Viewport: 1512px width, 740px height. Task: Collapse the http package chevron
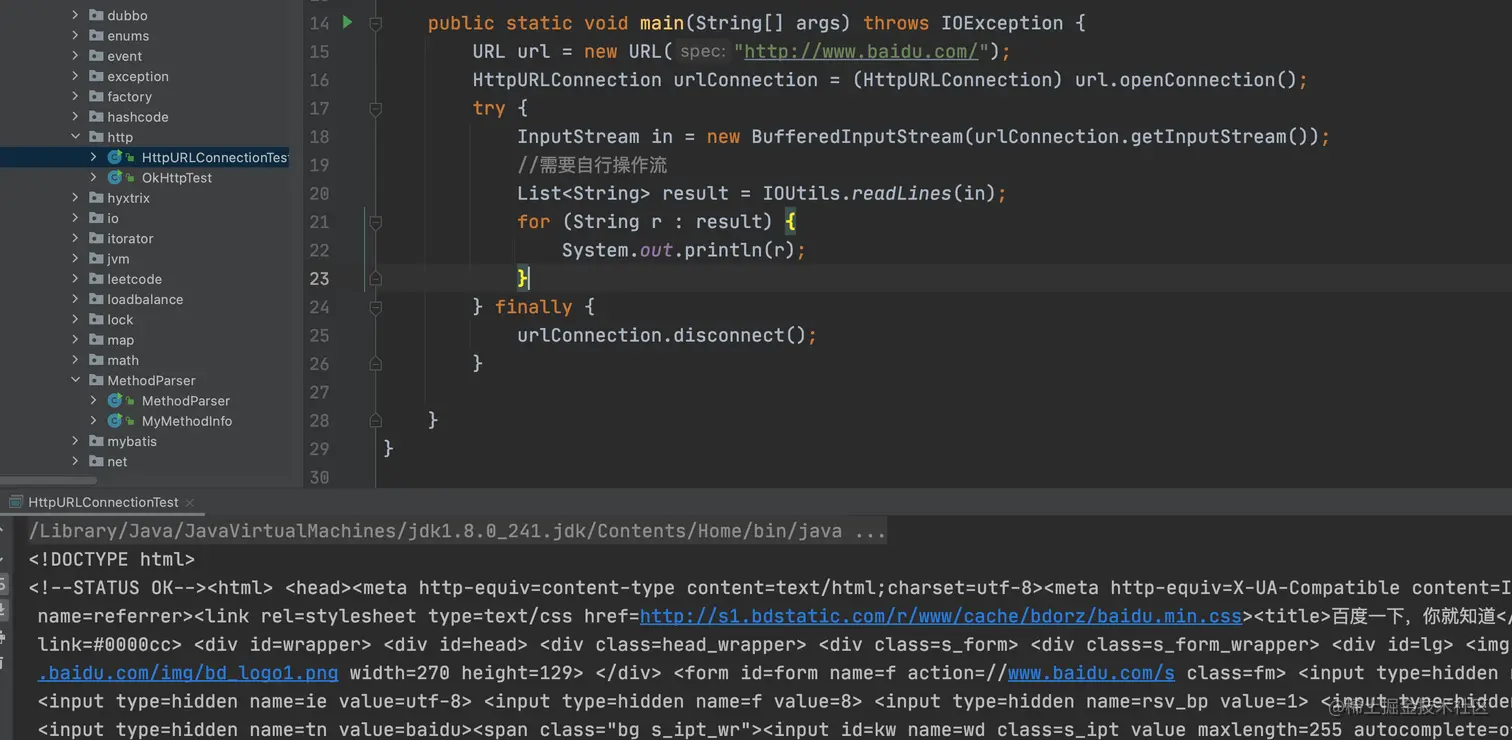tap(76, 137)
